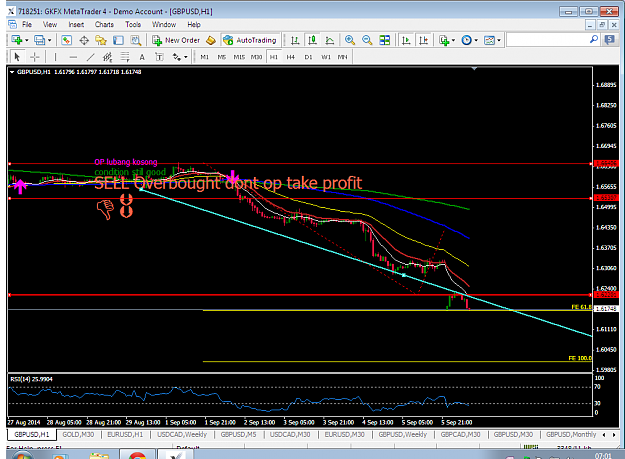Screen dimensions: 625x459
Task: Tile chart windows icon
Action: click(385, 40)
